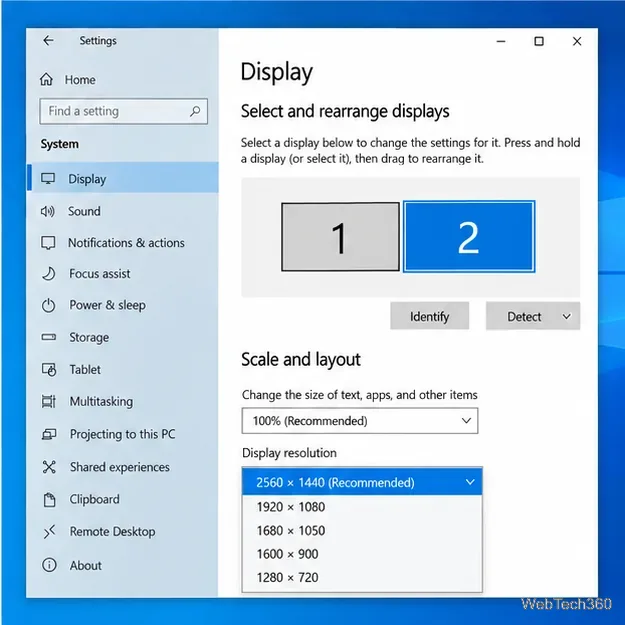Maximize the Settings window
625x625 pixels.
click(539, 41)
